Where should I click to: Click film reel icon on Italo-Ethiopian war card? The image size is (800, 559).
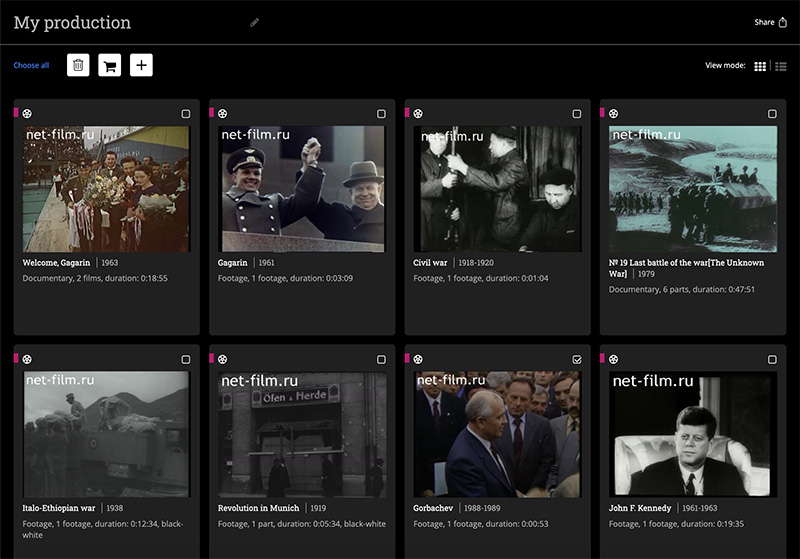(27, 359)
